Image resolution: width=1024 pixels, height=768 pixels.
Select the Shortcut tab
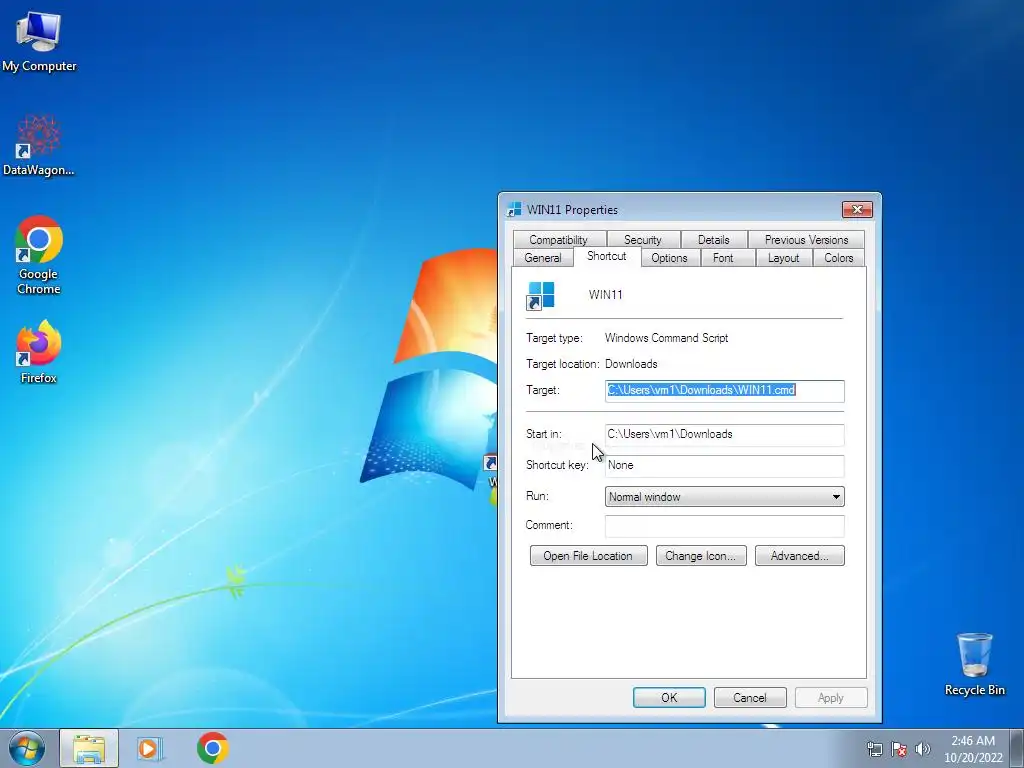coord(607,256)
